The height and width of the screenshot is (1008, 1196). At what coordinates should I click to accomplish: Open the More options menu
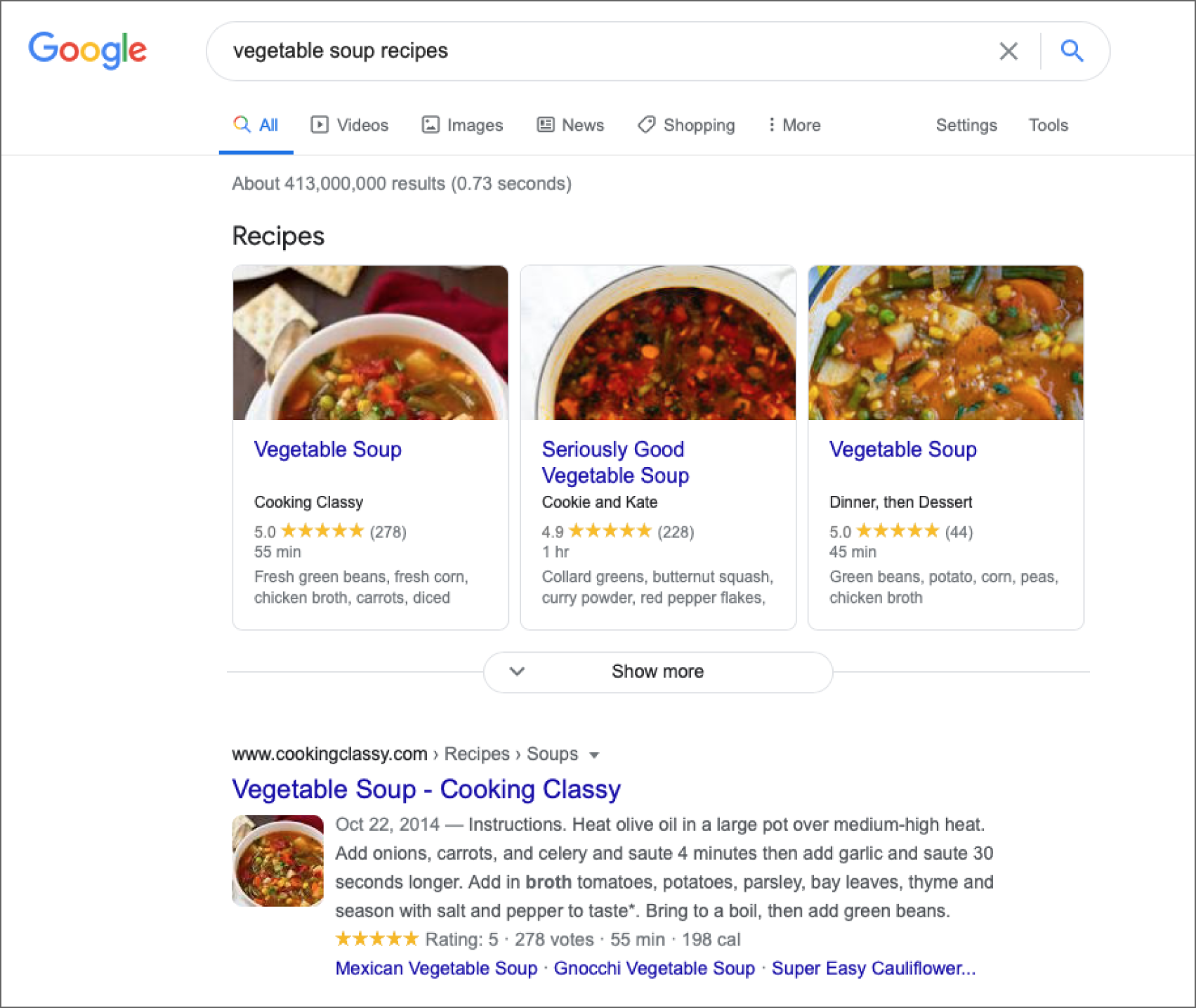(x=794, y=125)
